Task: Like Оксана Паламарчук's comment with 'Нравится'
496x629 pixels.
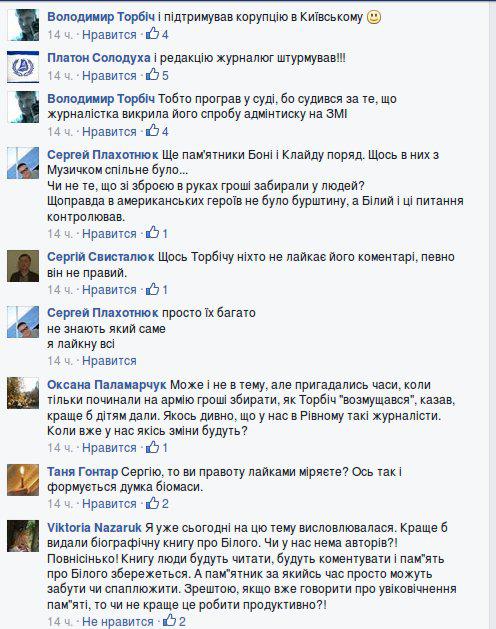Action: 109,448
